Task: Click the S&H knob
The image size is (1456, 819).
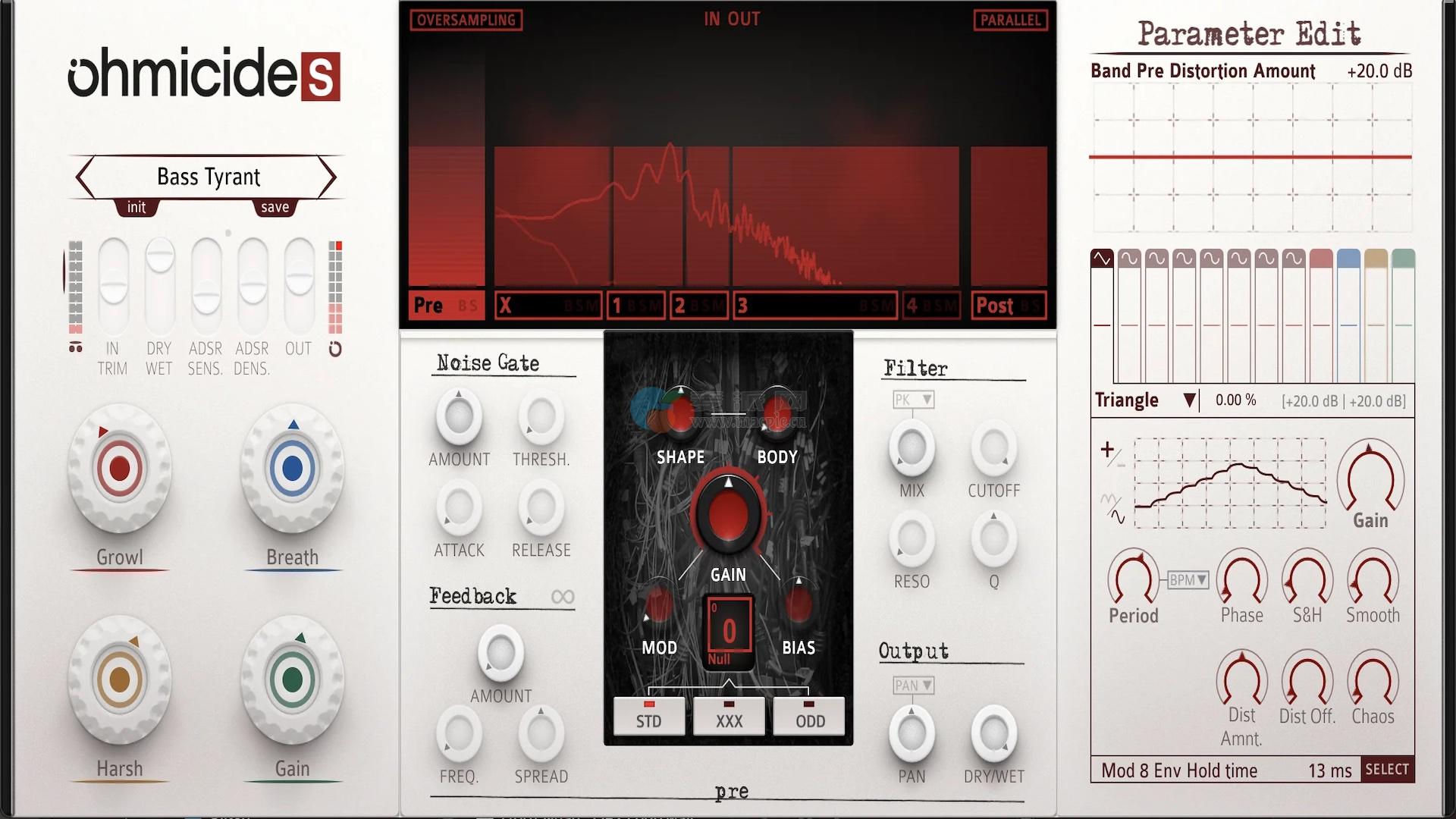Action: click(x=1307, y=578)
